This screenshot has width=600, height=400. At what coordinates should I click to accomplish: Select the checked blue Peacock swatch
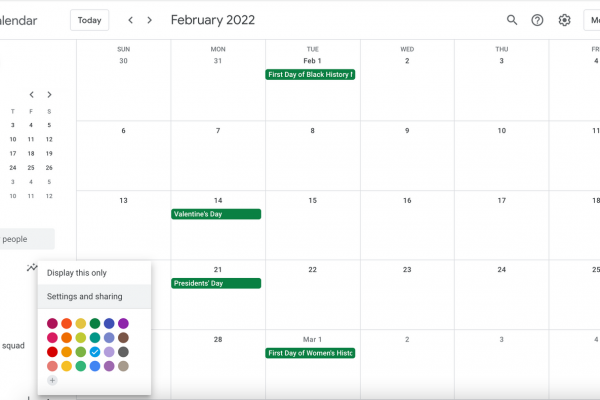tap(95, 352)
